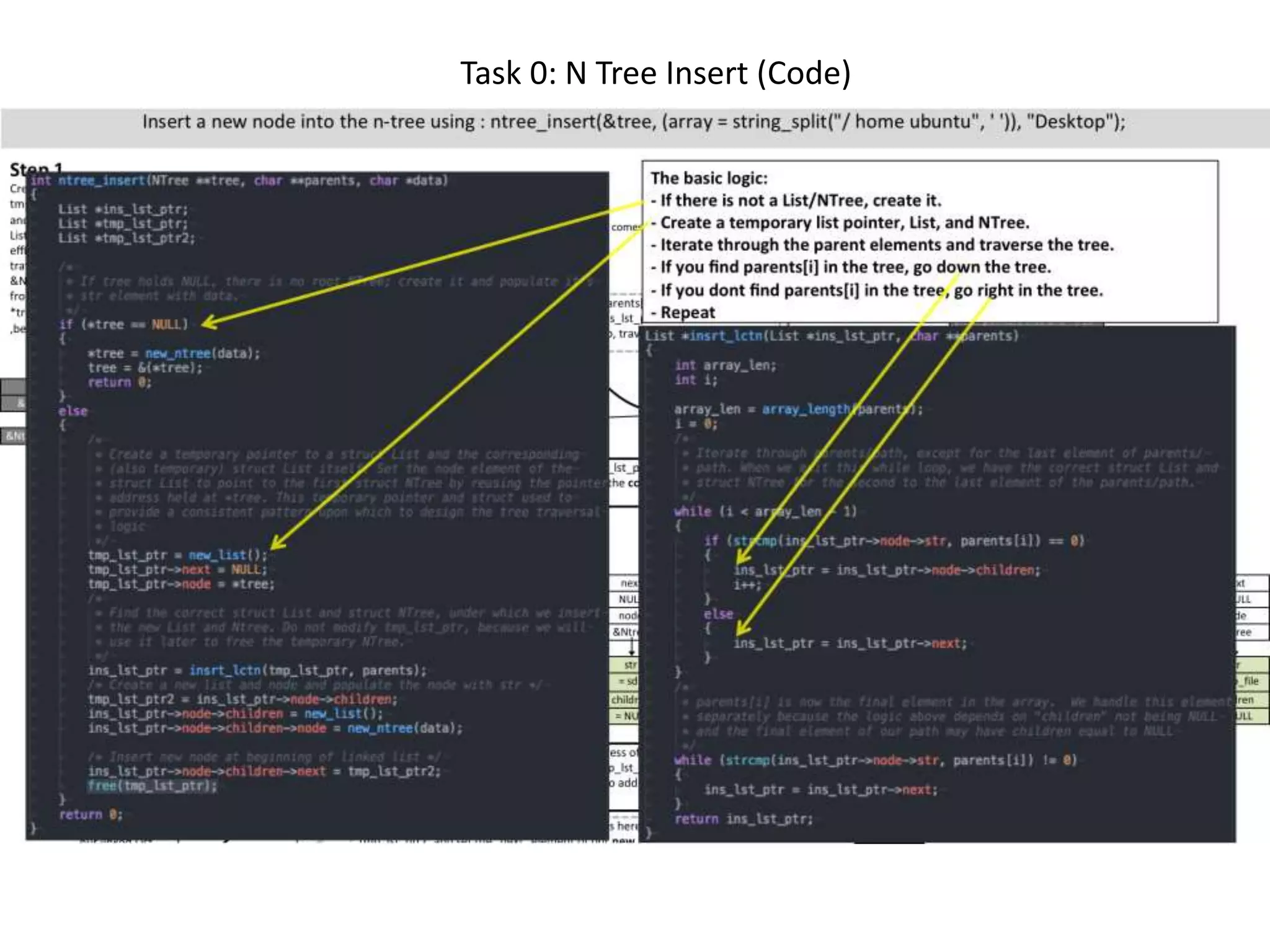Select bullet "Create a temporary list pointer, List, and NTree."
The image size is (1270, 952).
click(x=840, y=223)
